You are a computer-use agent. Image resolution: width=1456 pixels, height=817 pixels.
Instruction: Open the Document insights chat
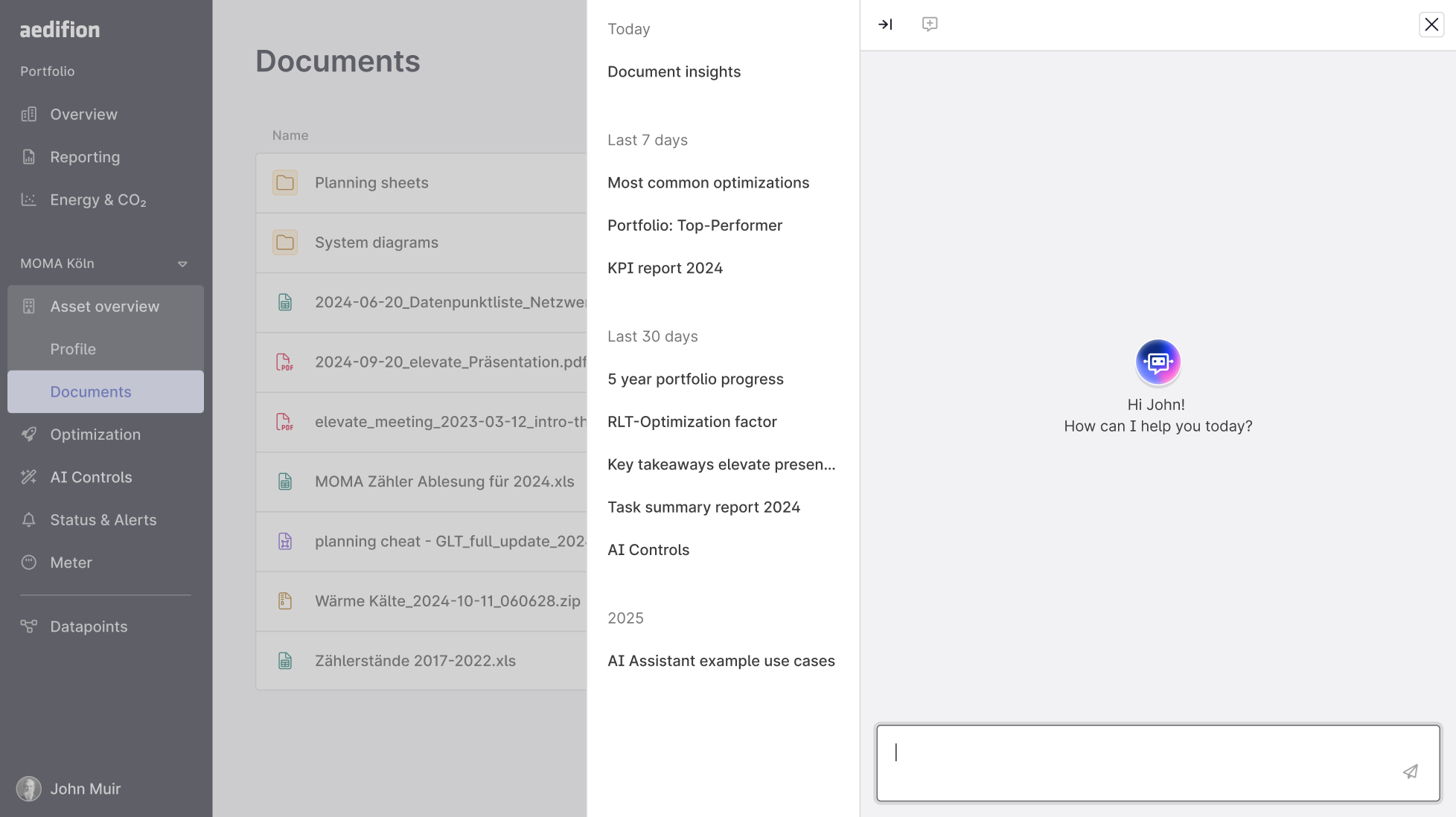click(x=674, y=72)
